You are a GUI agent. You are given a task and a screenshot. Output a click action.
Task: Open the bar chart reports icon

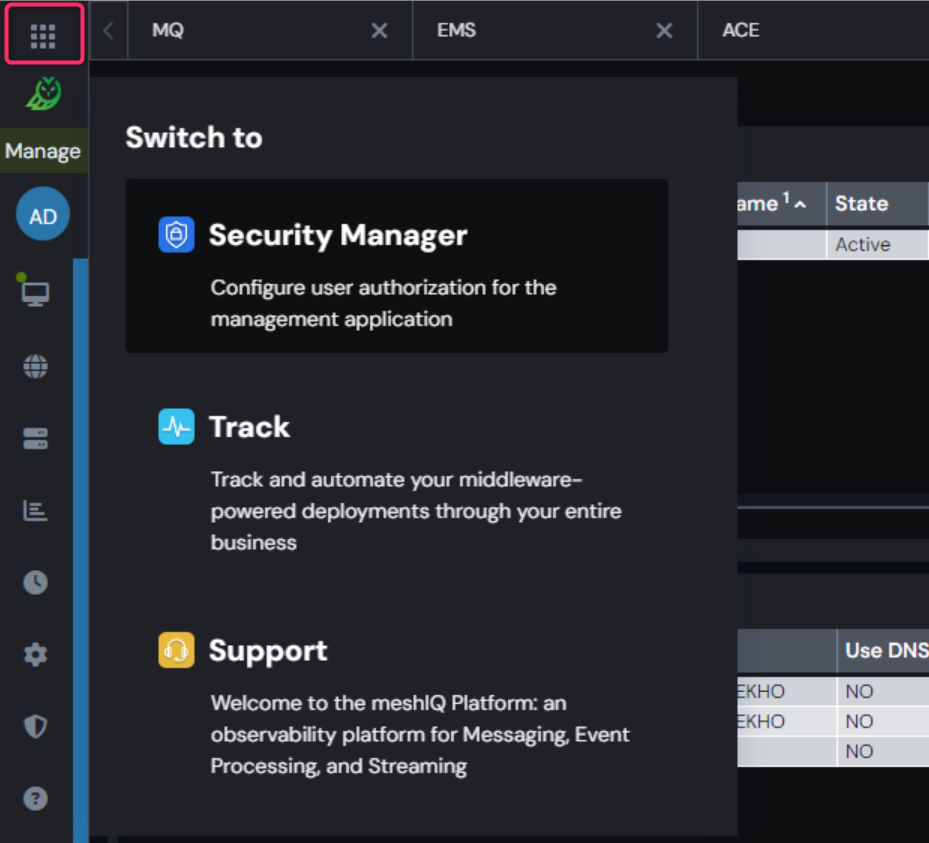(35, 511)
